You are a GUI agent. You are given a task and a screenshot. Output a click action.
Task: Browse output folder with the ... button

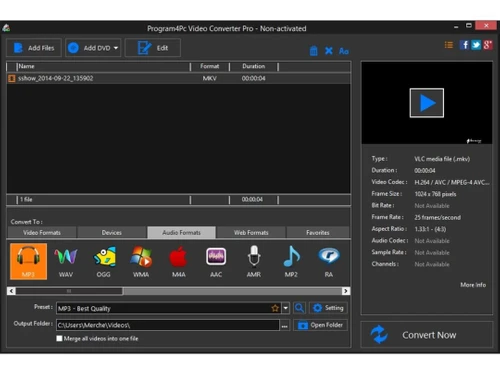(284, 325)
